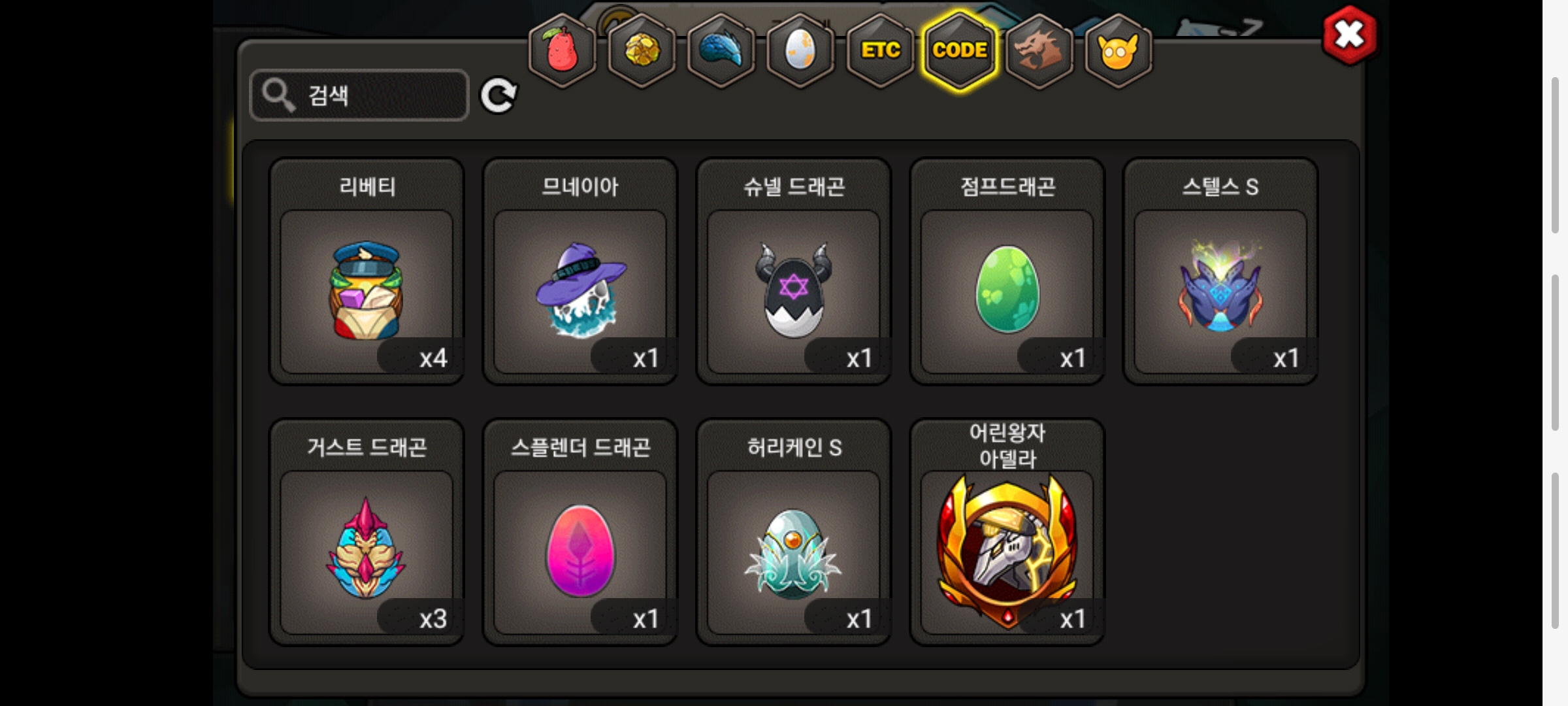Screen dimensions: 1568x706
Task: Pick the 슈넬 드래곤 horned egg
Action: 794,271
